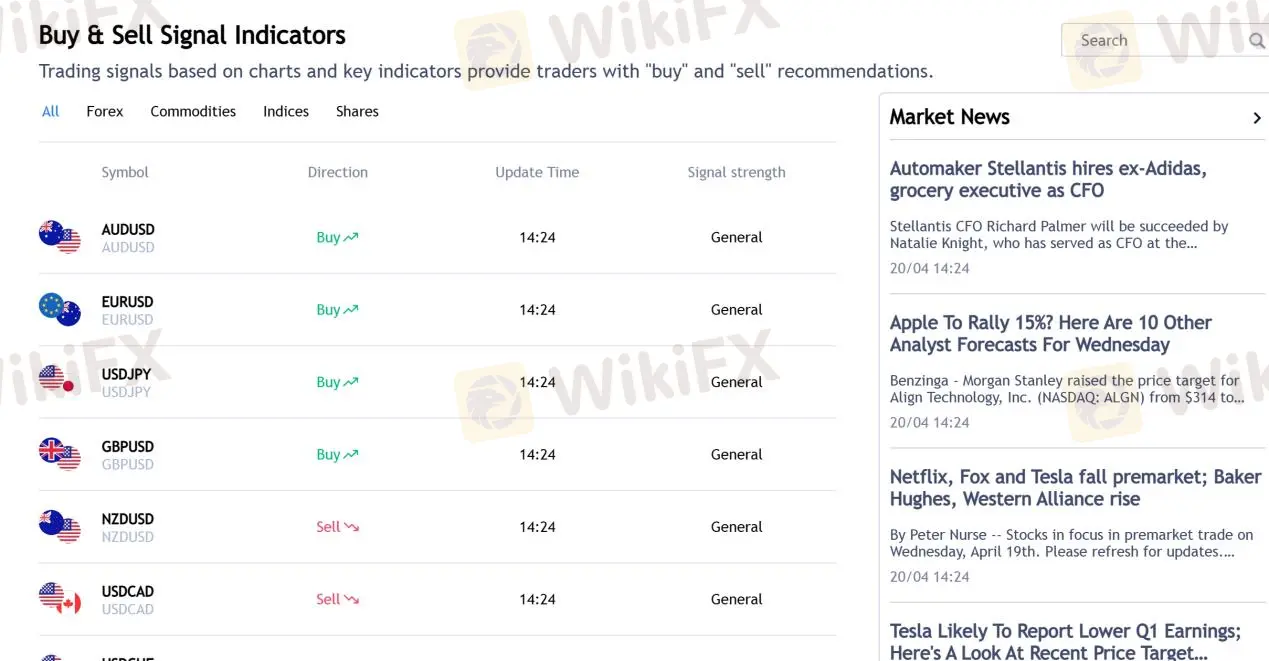Select the All signals tab
The image size is (1269, 661).
coord(50,111)
